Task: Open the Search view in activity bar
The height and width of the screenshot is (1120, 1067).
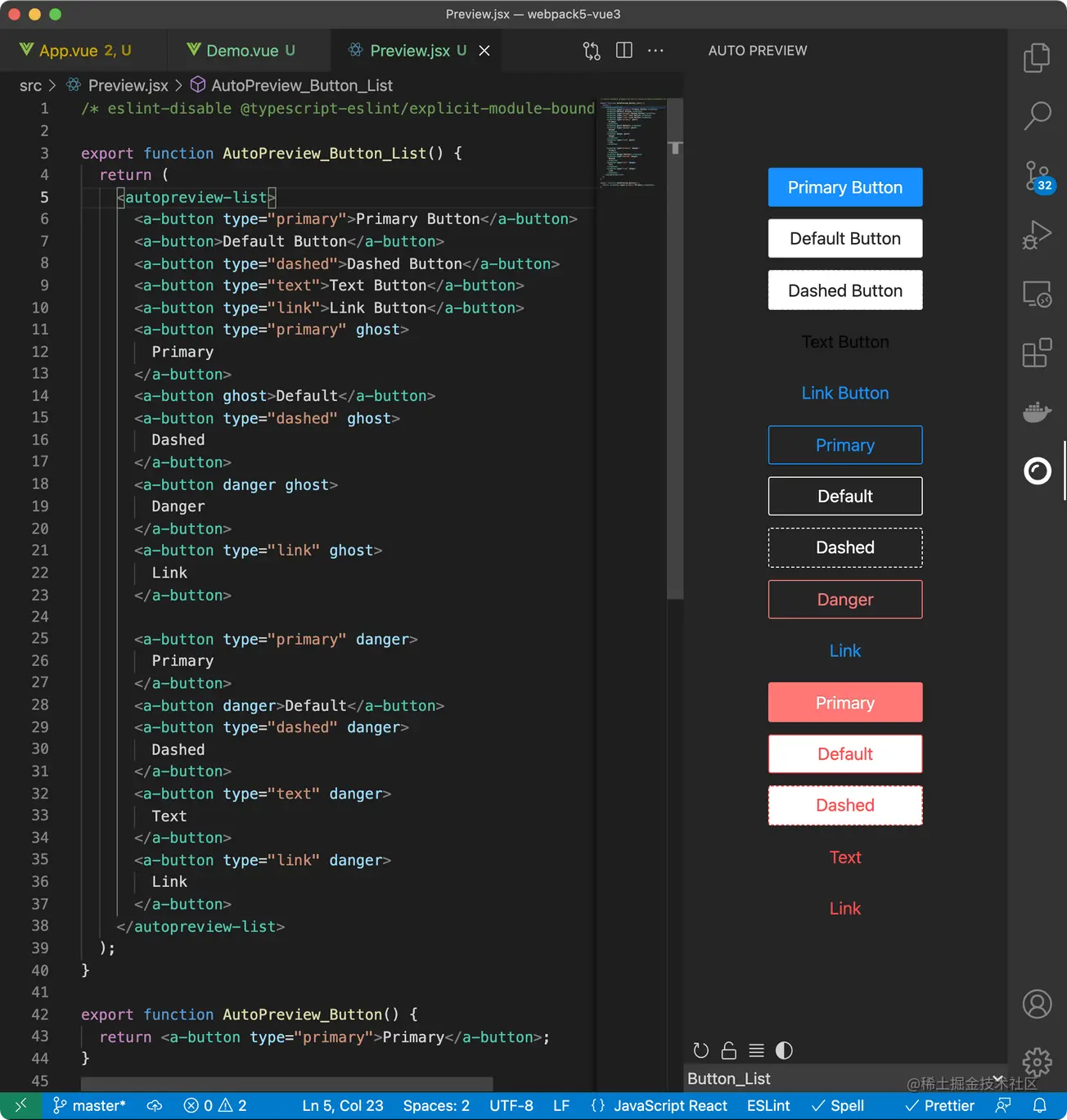Action: point(1037,116)
